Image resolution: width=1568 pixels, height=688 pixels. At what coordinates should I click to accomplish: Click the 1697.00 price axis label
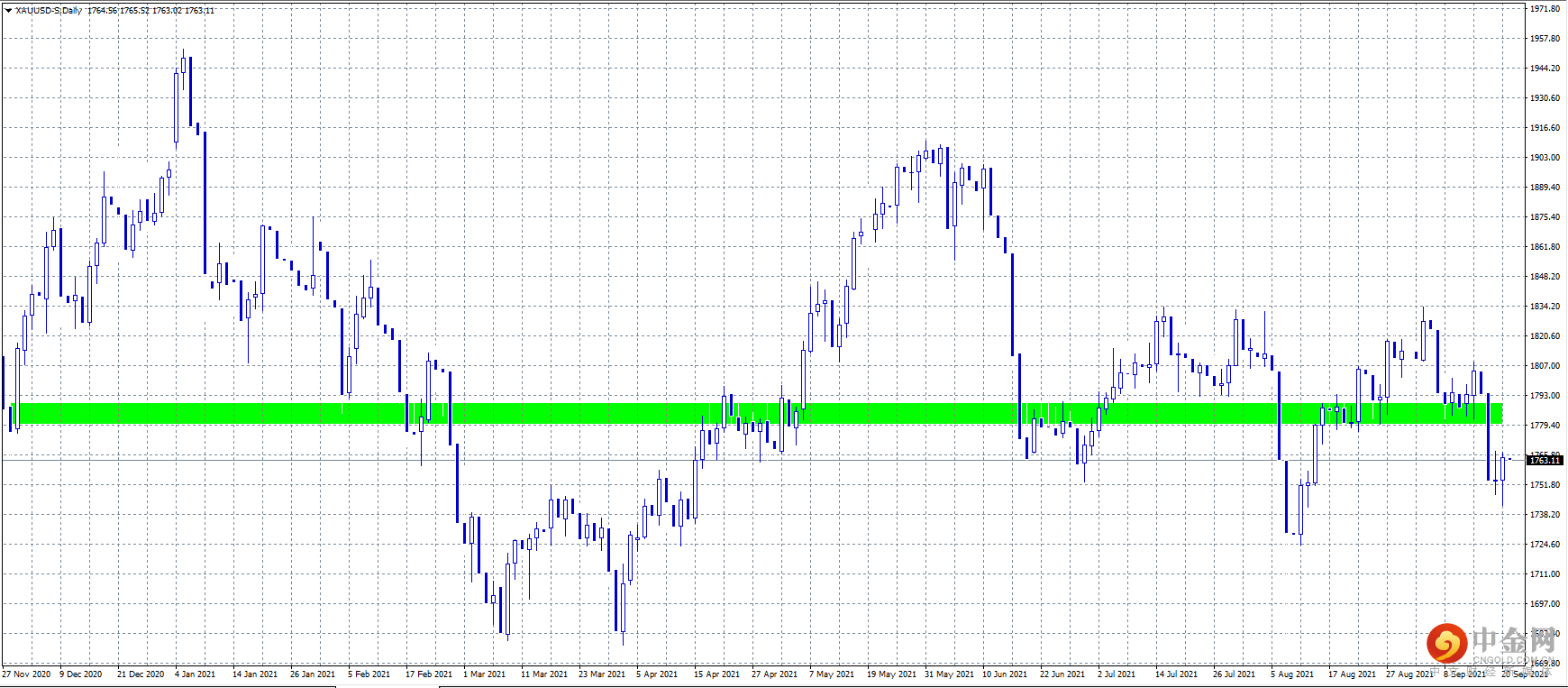(1545, 604)
